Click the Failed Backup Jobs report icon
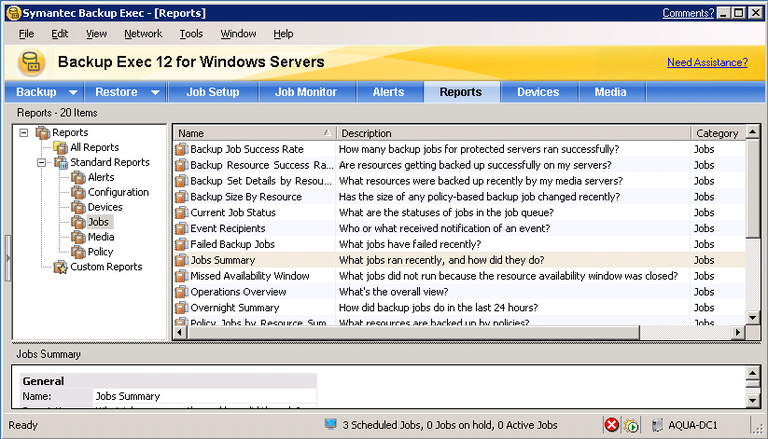Viewport: 768px width, 439px height. click(181, 244)
